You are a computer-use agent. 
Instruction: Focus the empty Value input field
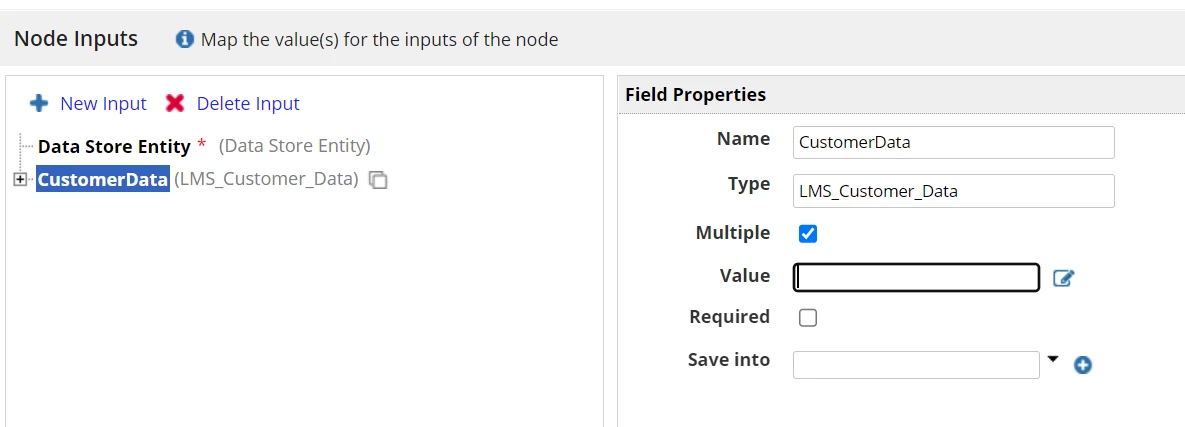916,277
